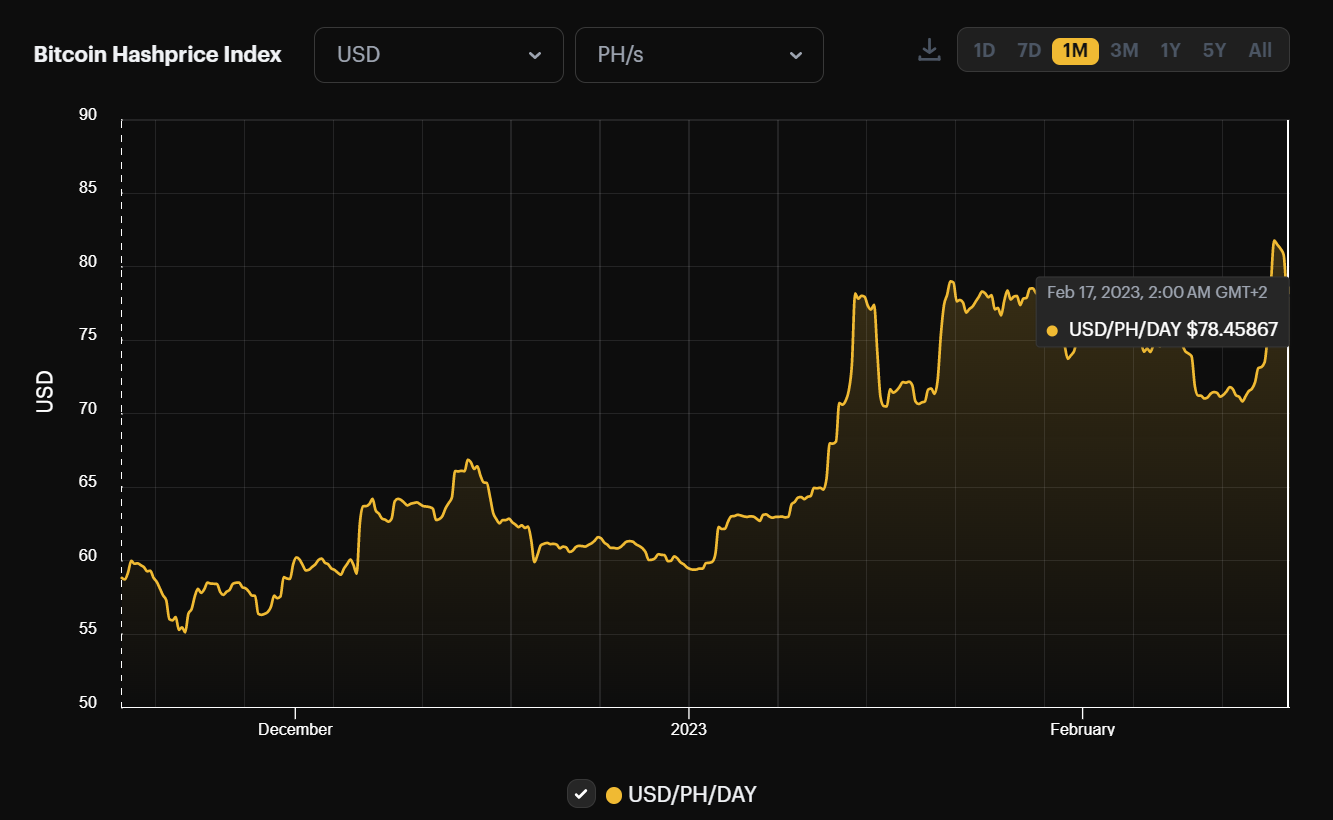Open the USD currency dropdown
The image size is (1333, 820).
coord(438,55)
